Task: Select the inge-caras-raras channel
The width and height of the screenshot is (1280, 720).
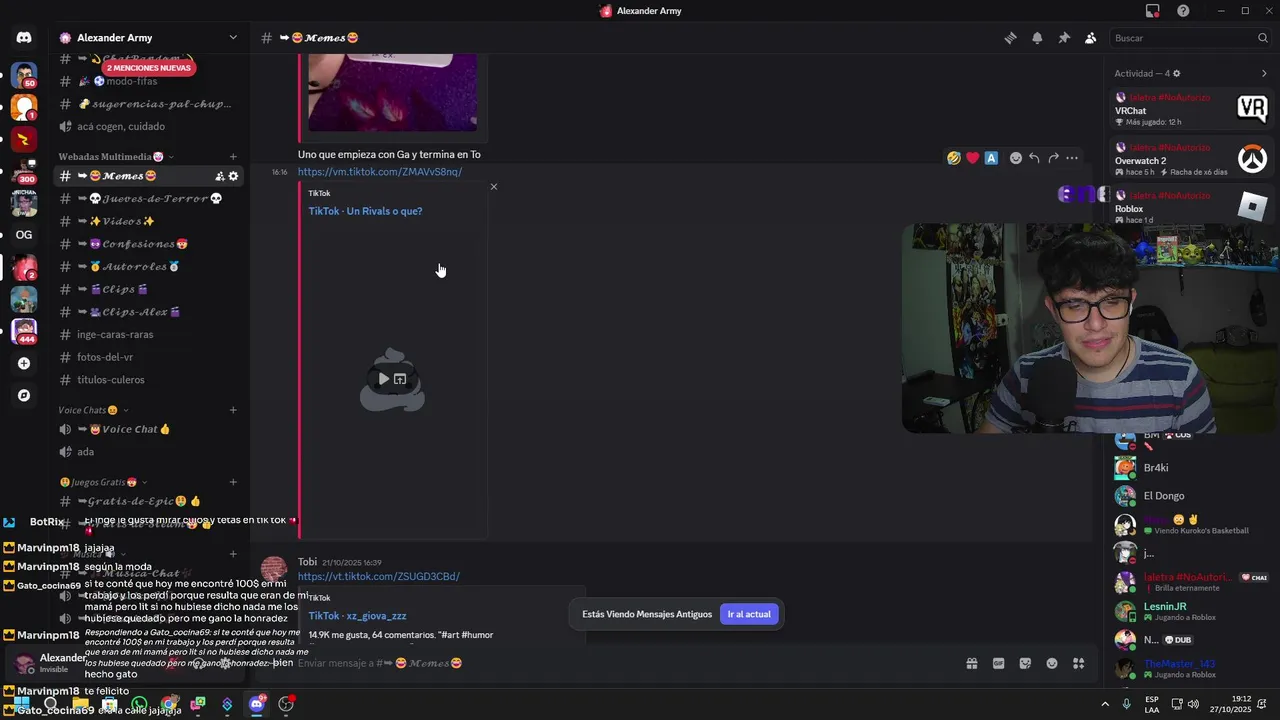Action: 148,335
